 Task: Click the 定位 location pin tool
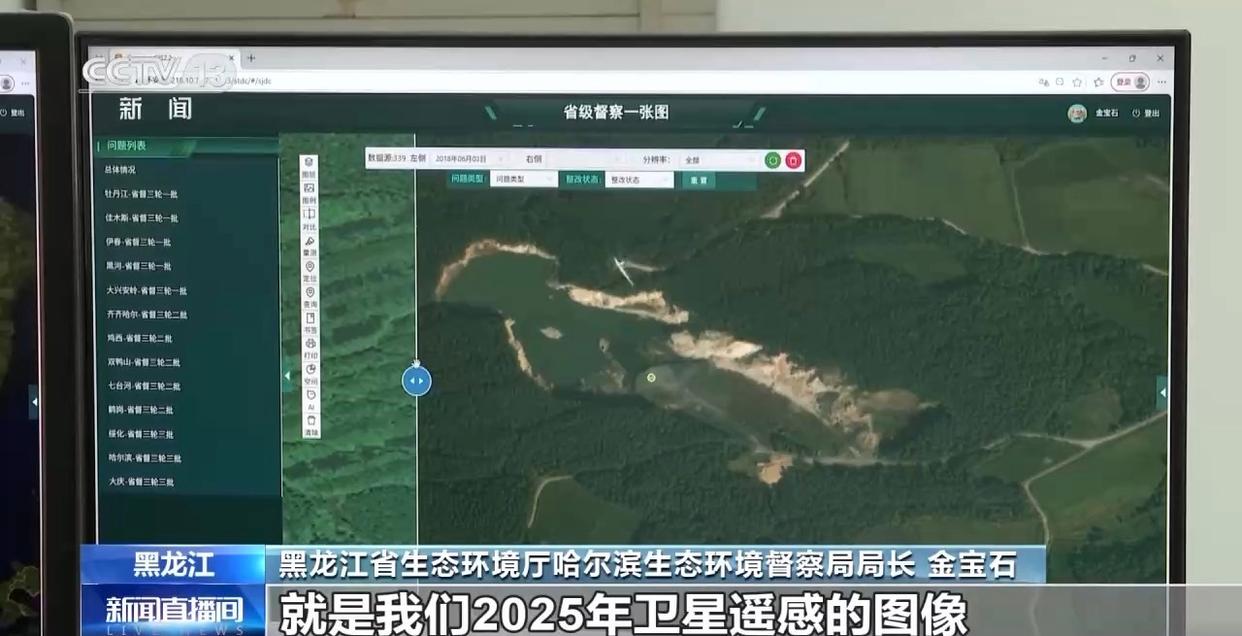pos(309,270)
